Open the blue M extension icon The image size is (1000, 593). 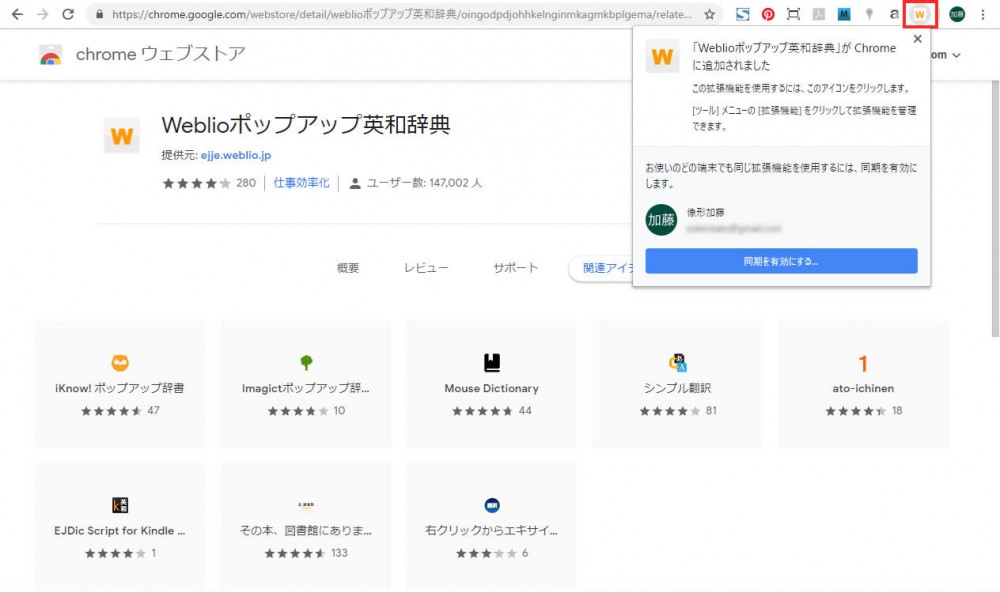pos(844,14)
